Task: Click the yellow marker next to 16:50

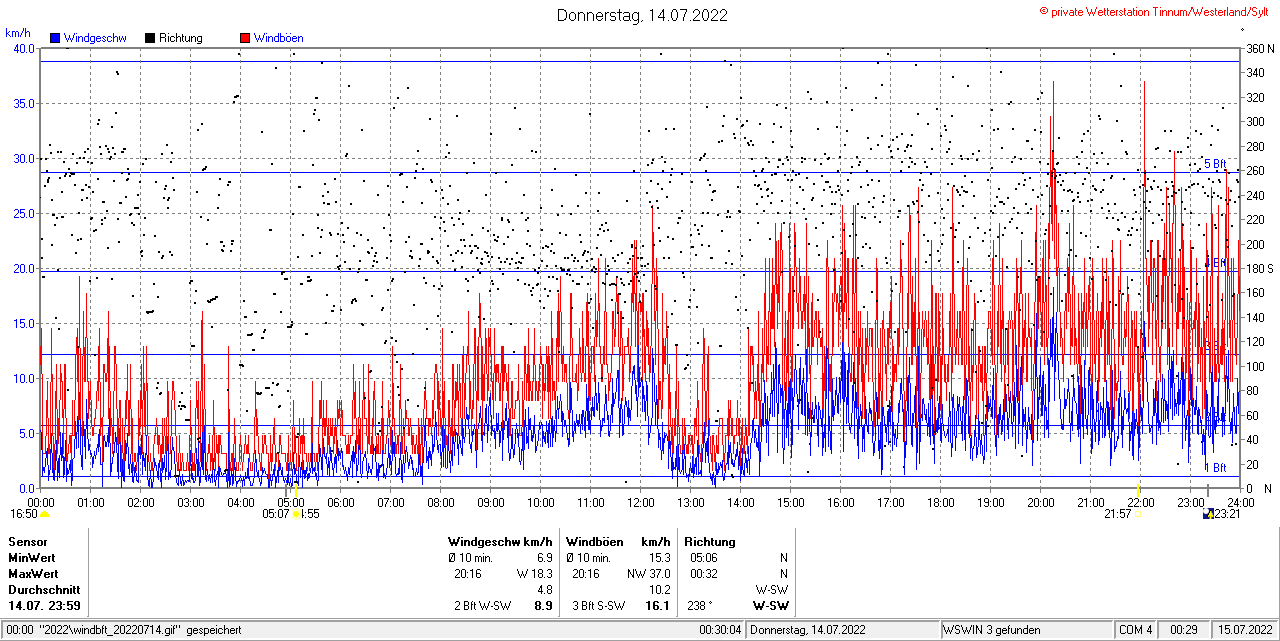Action: coord(44,514)
